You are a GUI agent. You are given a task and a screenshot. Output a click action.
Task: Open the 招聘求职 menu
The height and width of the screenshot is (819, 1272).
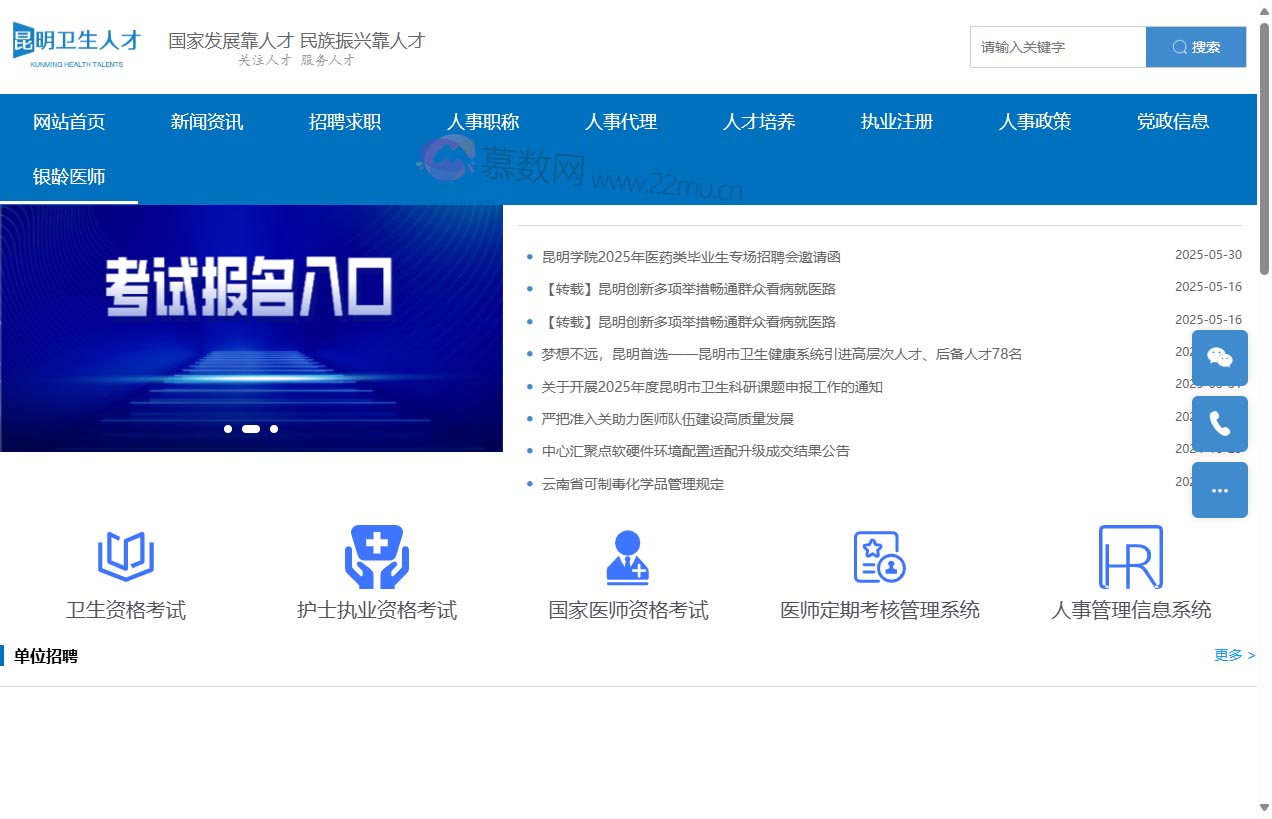click(x=344, y=121)
